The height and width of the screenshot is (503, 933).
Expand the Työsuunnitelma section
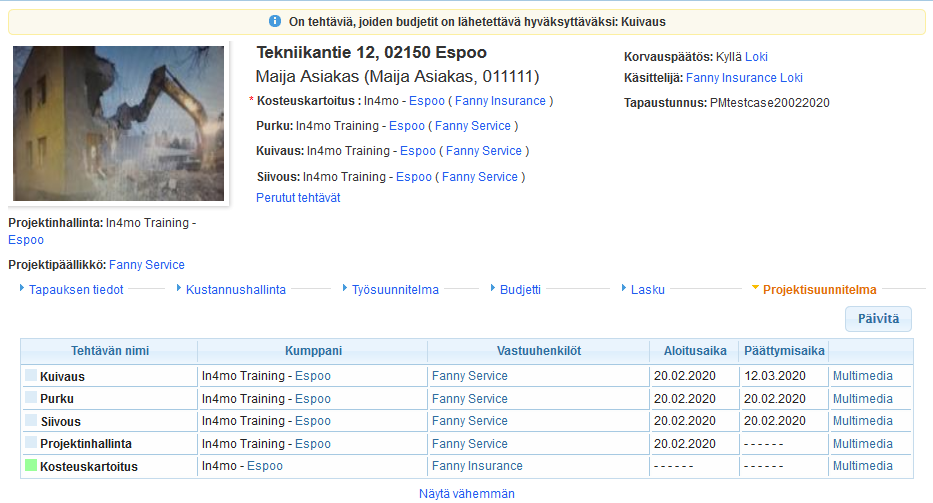point(394,290)
